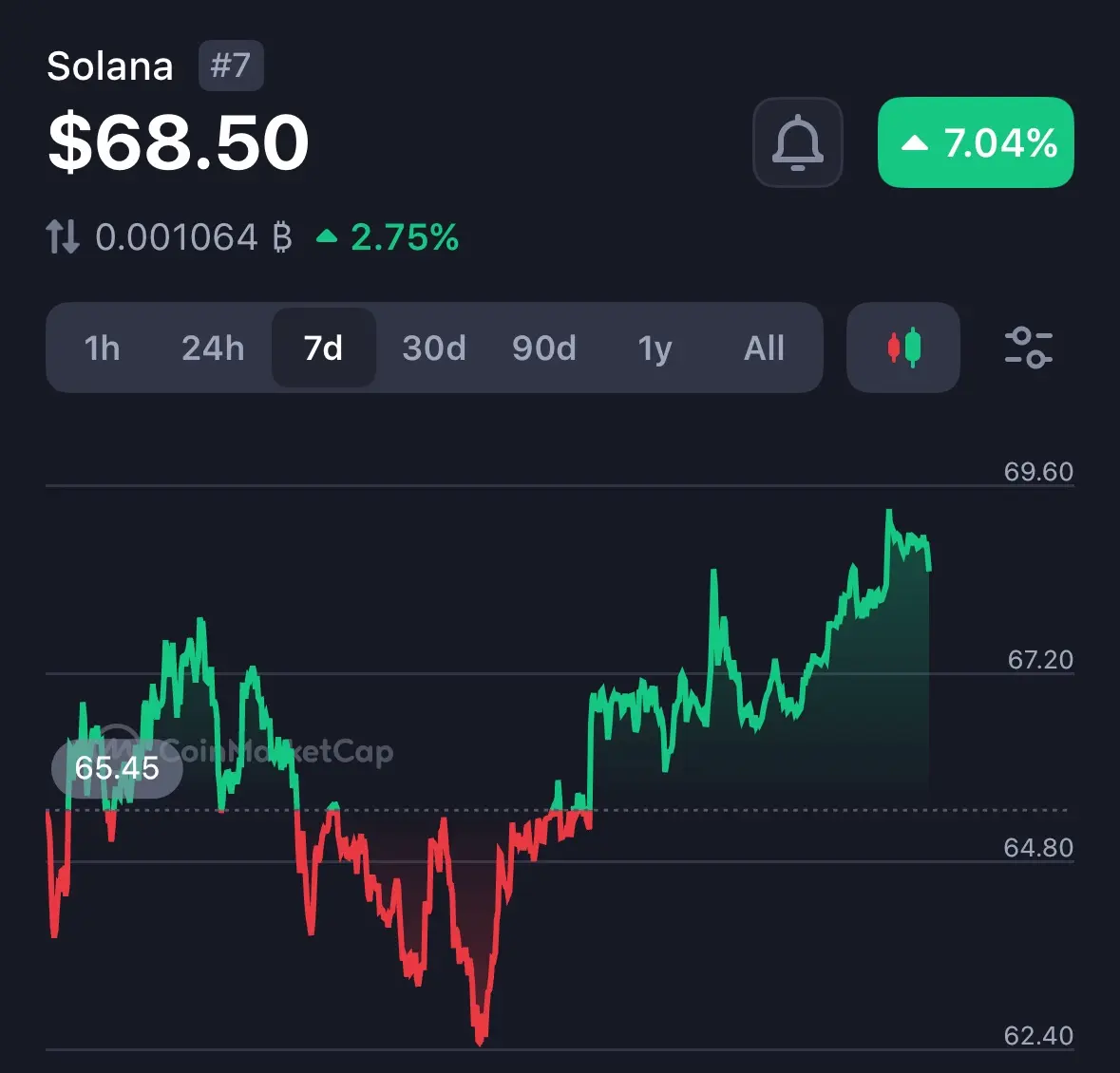This screenshot has width=1120, height=1073.
Task: Select the 90d time range
Action: (543, 348)
